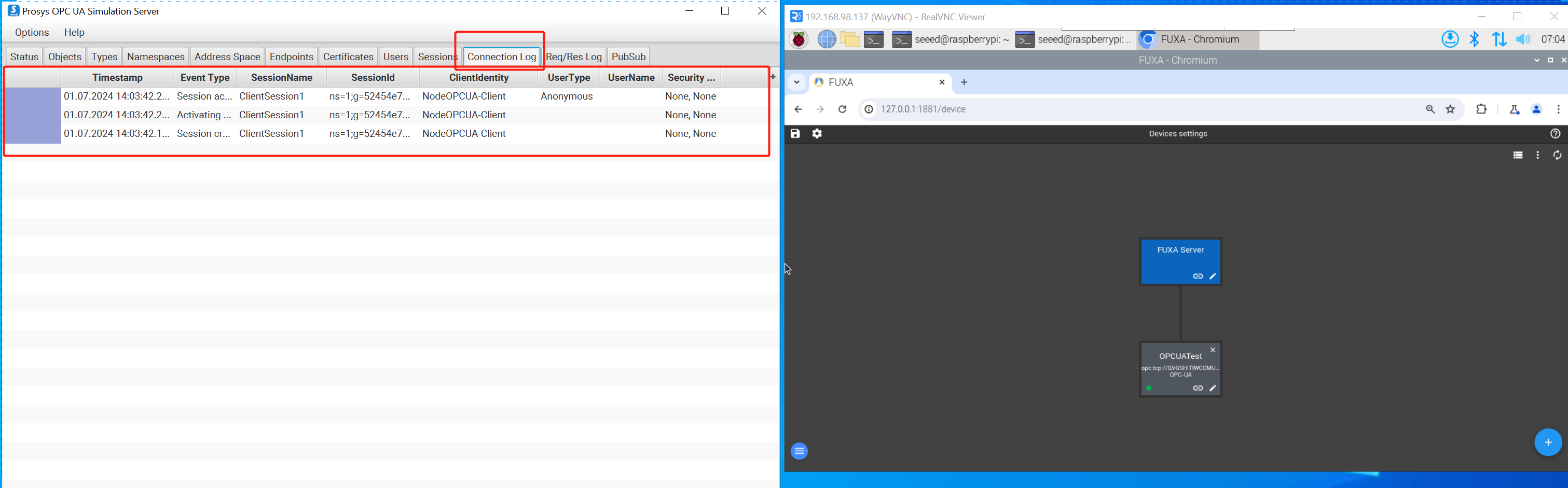Add a new device with plus button
The height and width of the screenshot is (488, 1568).
click(1548, 442)
